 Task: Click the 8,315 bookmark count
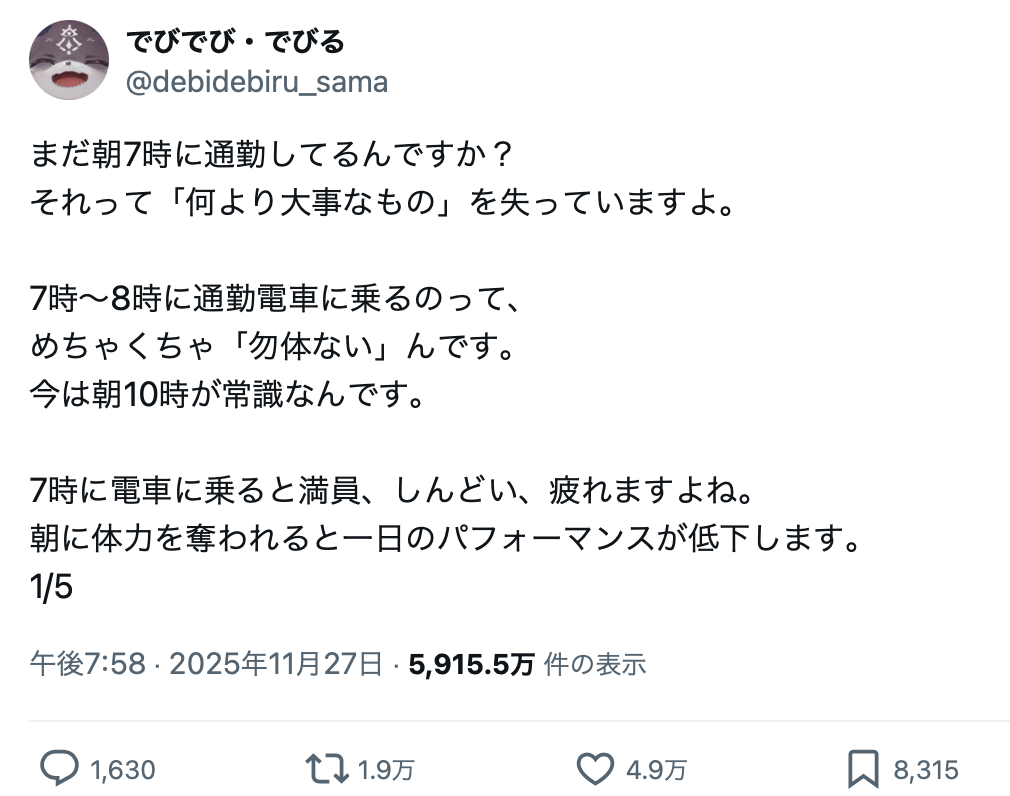point(926,769)
